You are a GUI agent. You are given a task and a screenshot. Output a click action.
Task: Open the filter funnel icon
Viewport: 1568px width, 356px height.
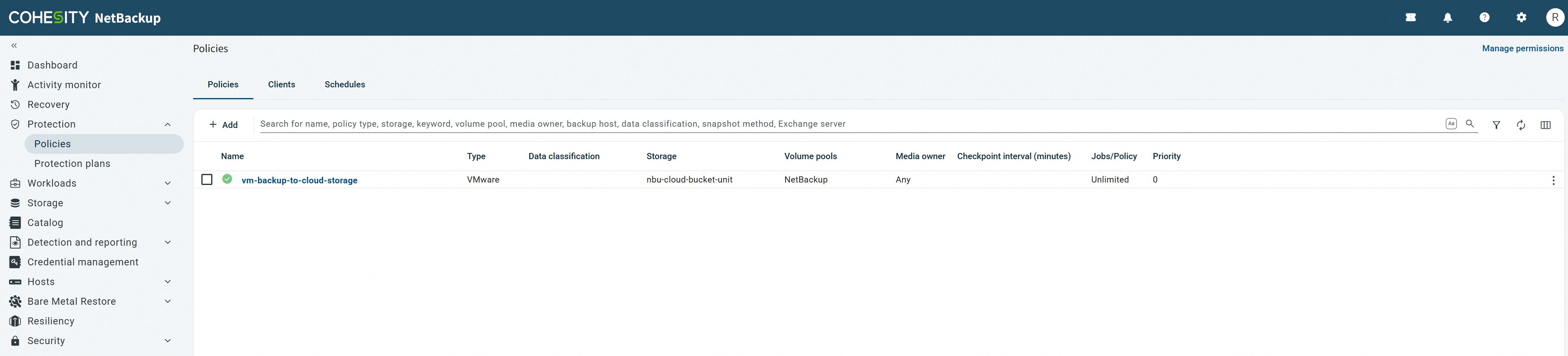pyautogui.click(x=1496, y=125)
